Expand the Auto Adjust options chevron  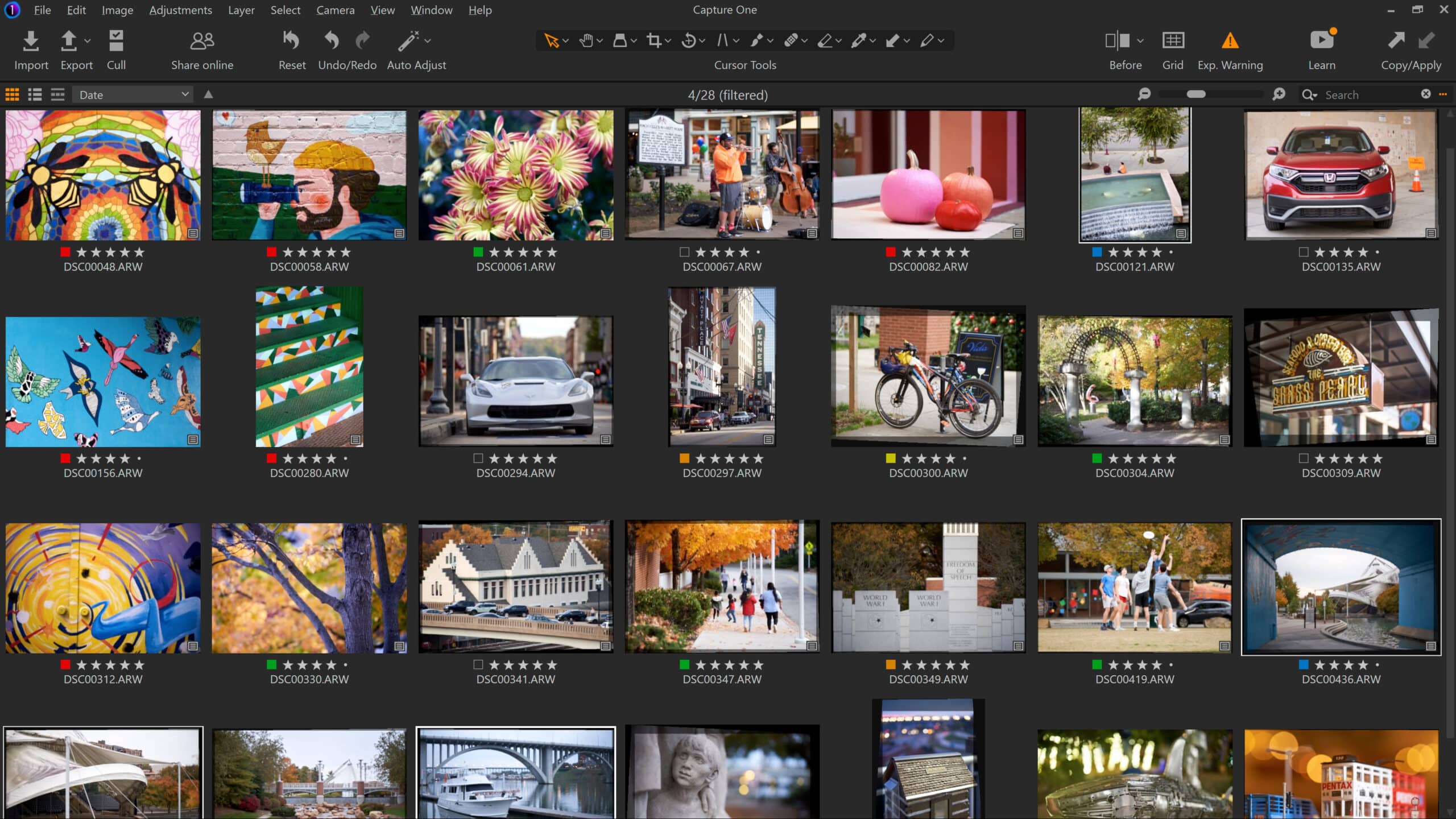428,40
